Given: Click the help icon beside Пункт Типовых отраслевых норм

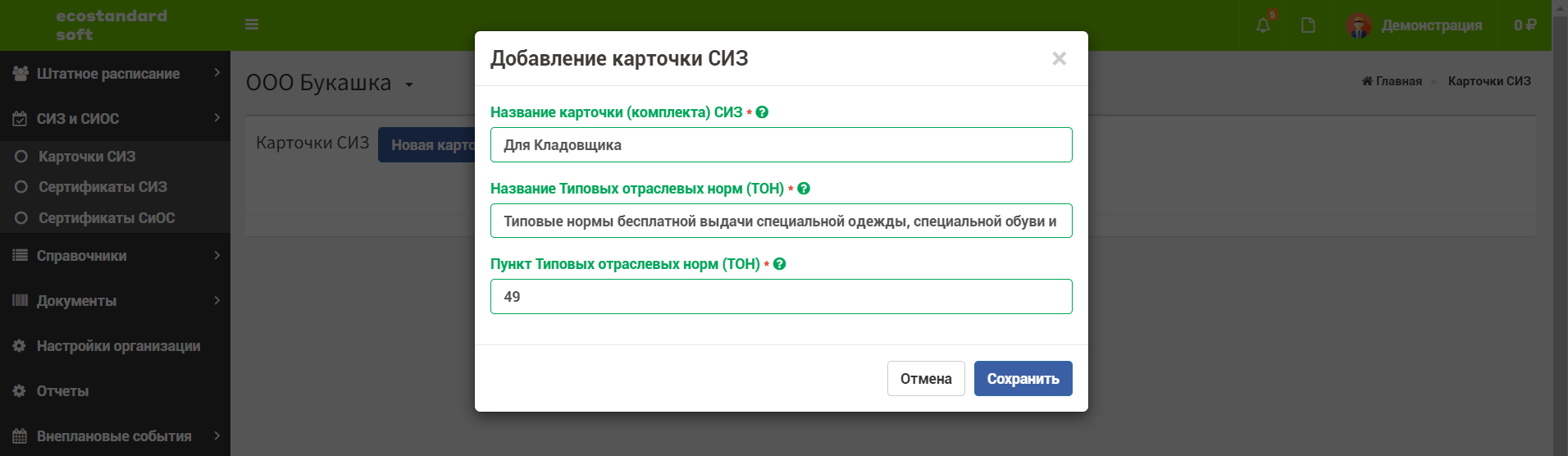Looking at the screenshot, I should [x=780, y=264].
